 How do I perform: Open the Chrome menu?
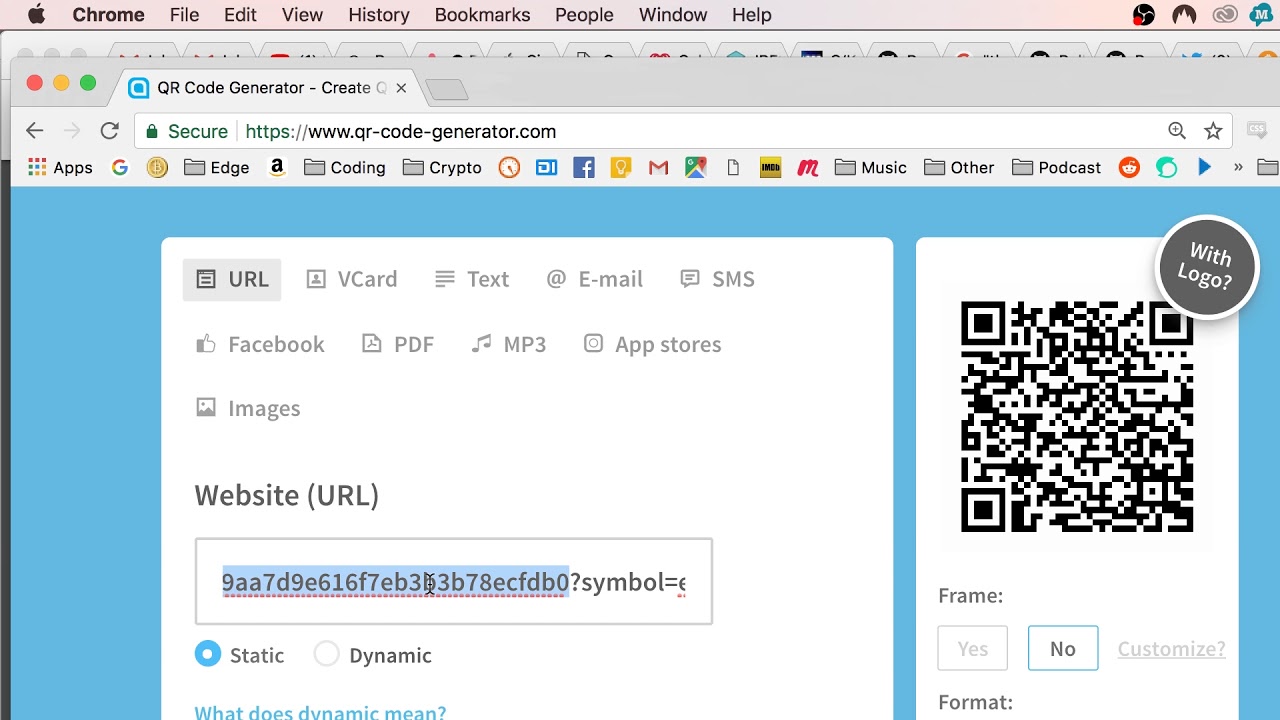(x=109, y=15)
